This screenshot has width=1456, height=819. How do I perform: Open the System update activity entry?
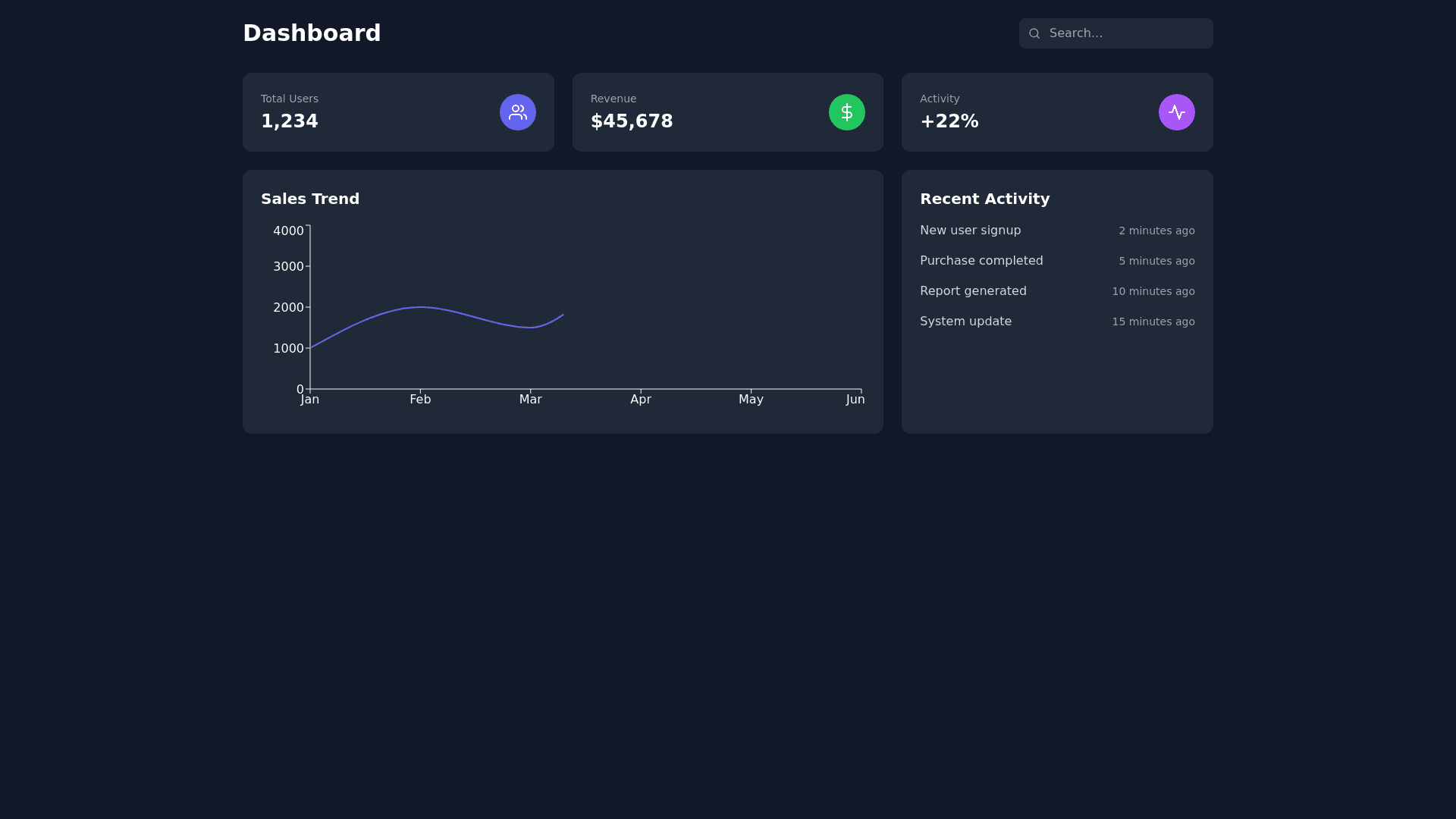[x=965, y=322]
